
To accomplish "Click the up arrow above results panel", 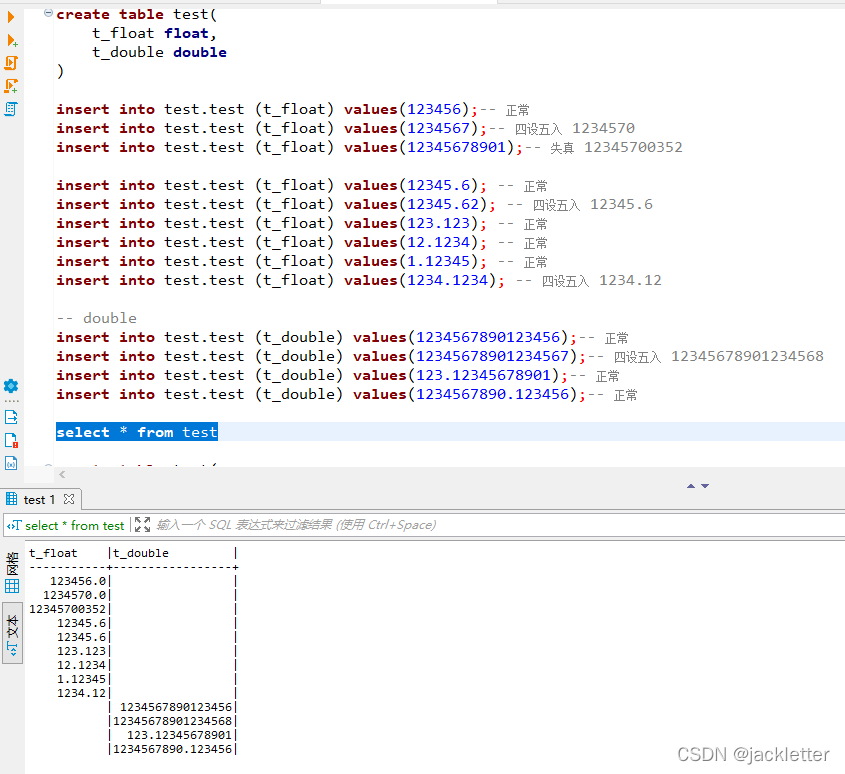I will pos(691,486).
